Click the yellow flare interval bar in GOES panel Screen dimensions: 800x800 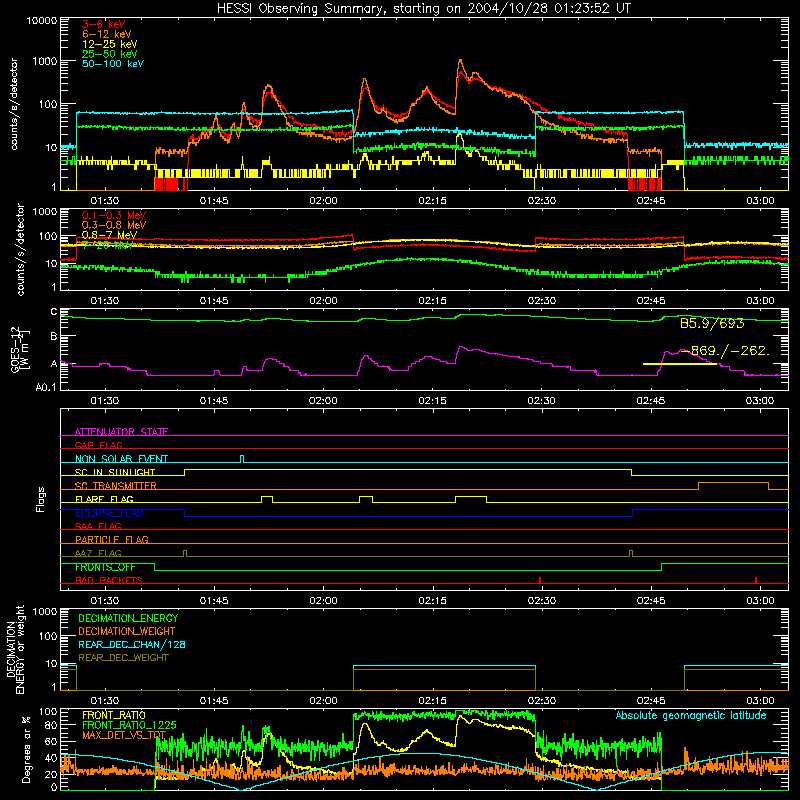pos(680,364)
